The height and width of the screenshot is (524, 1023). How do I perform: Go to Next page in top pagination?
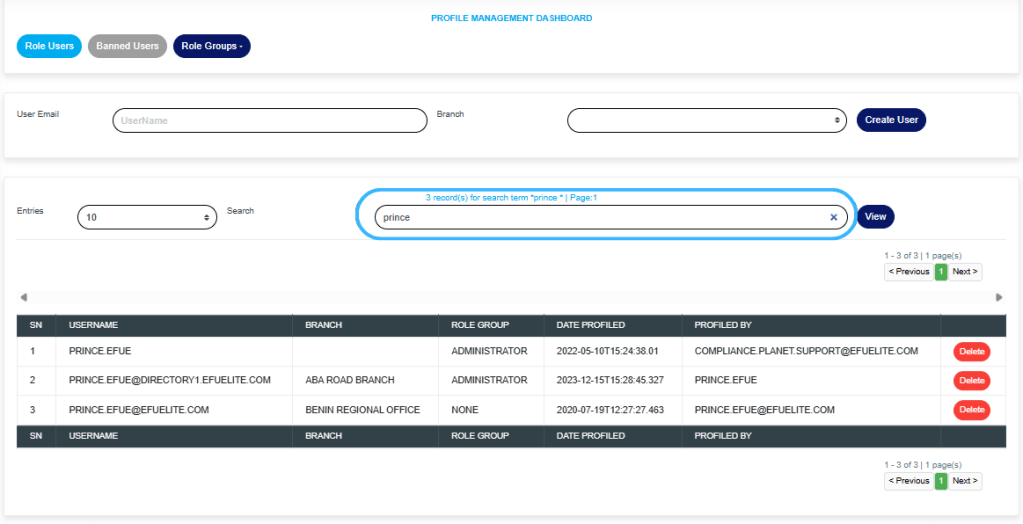pos(965,271)
